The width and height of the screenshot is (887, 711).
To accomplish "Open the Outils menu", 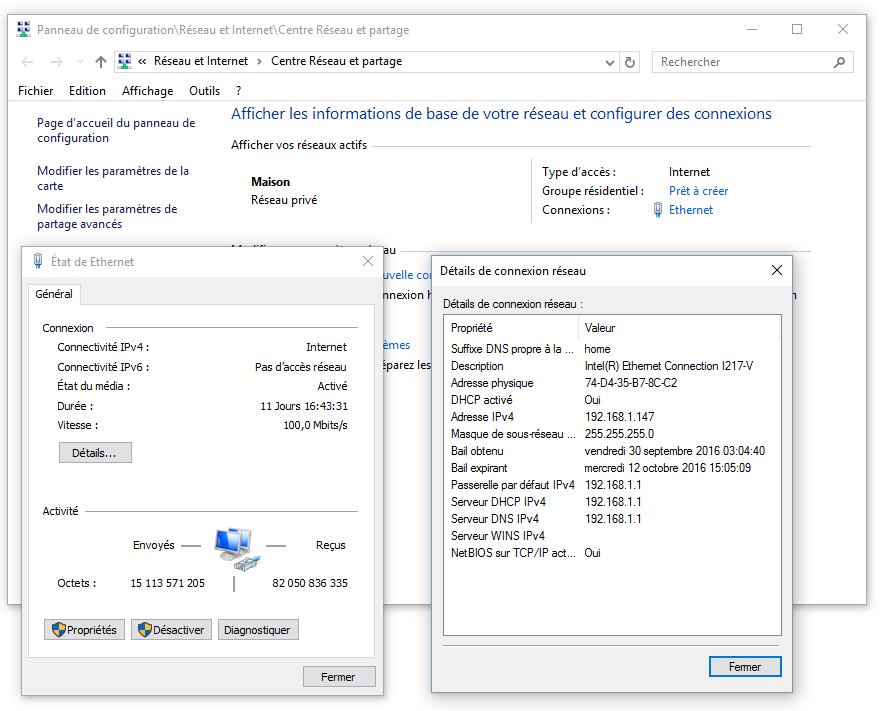I will click(x=204, y=91).
